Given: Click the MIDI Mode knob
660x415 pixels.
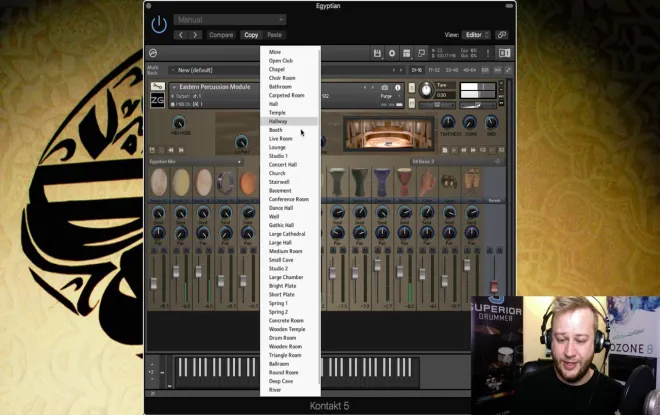Looking at the screenshot, I should coord(179,122).
